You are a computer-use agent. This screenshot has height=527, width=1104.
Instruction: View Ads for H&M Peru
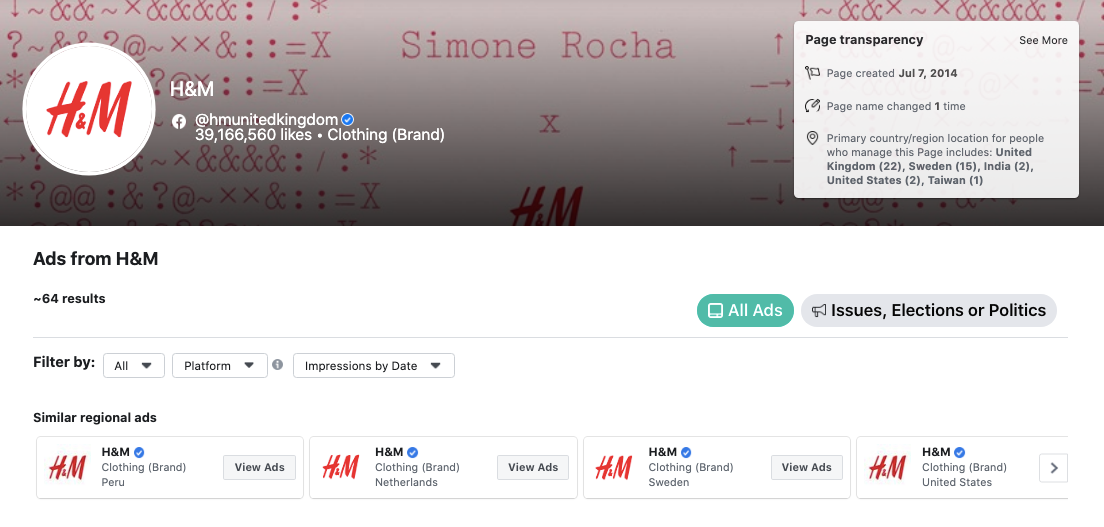coord(260,467)
